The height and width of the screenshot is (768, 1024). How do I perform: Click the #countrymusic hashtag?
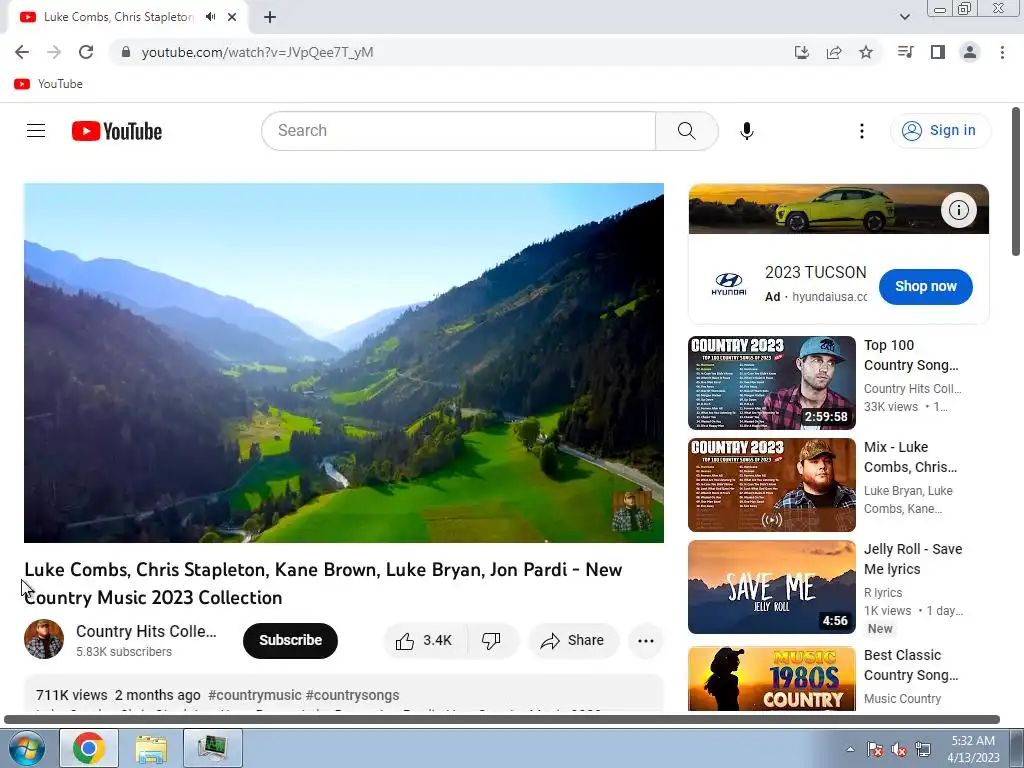[x=255, y=695]
